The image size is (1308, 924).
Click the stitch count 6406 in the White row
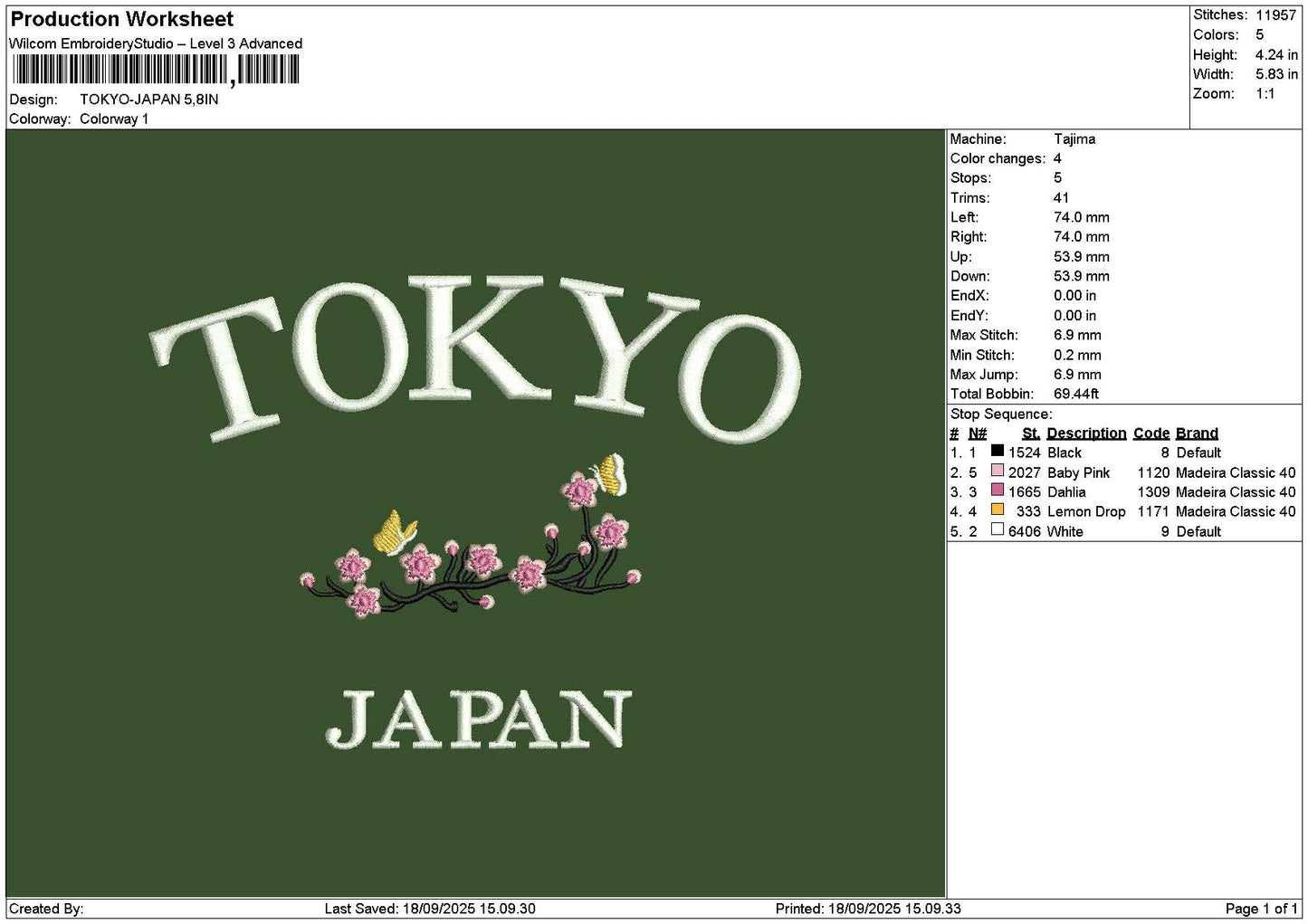tap(1025, 532)
